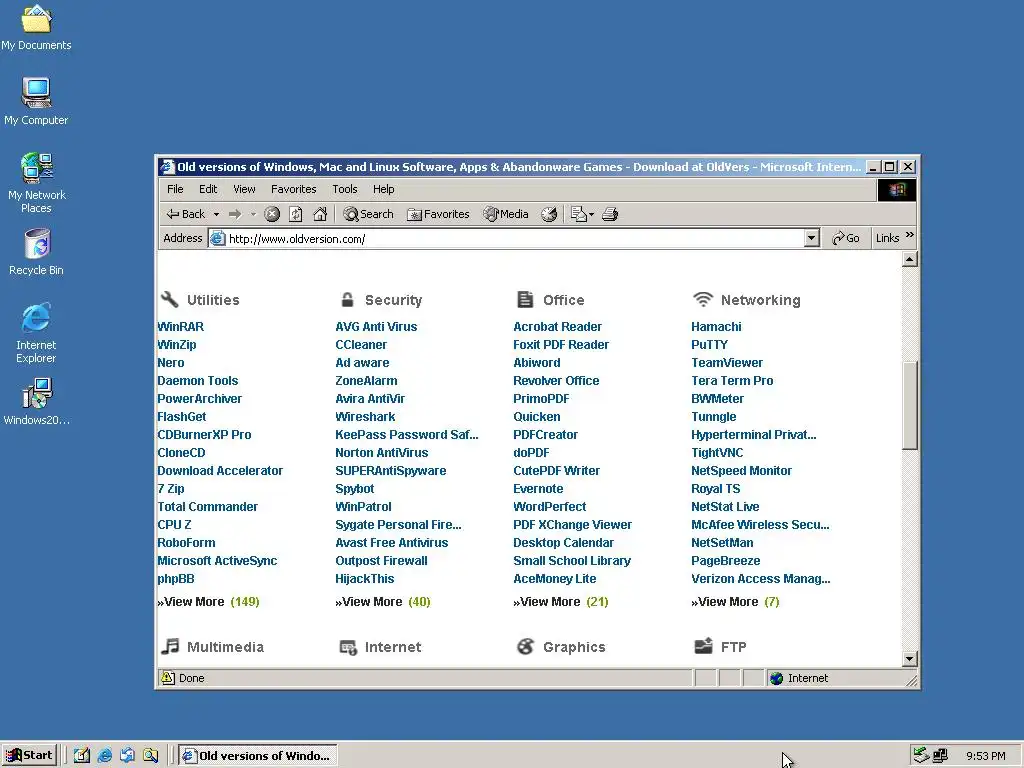
Task: Open the PuTTY link
Action: click(709, 345)
